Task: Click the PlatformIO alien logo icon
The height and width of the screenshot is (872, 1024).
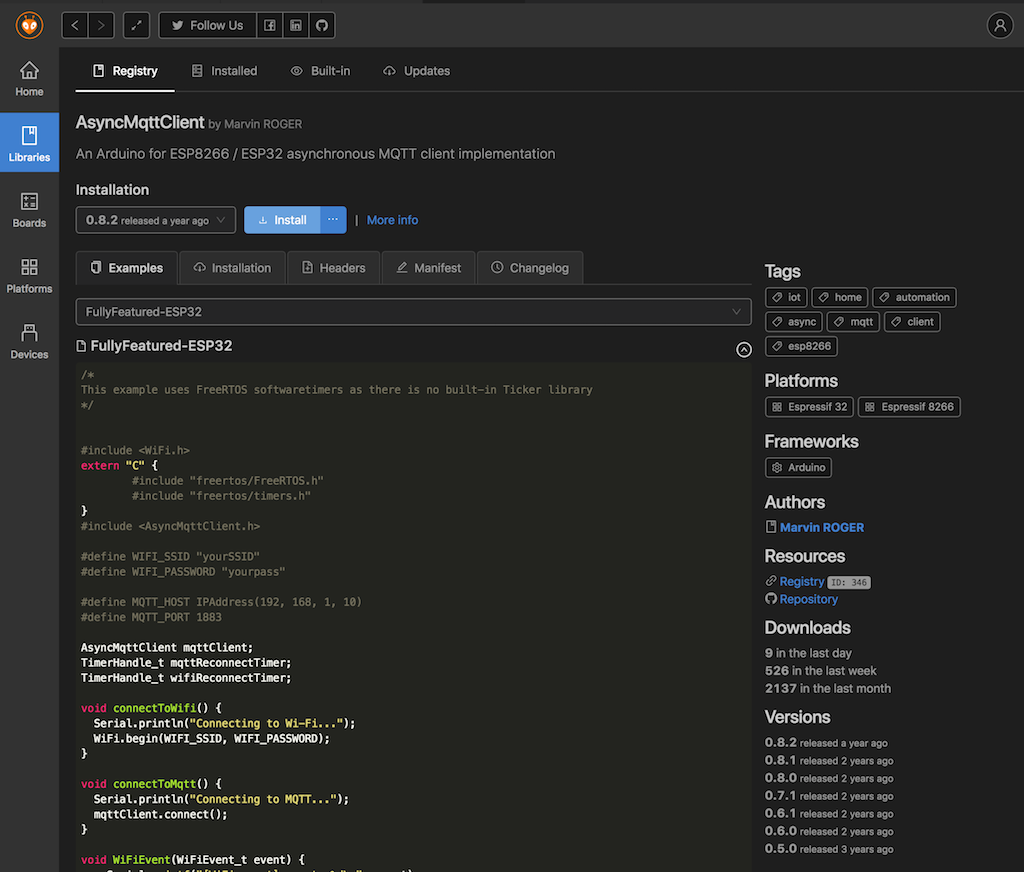Action: point(29,25)
